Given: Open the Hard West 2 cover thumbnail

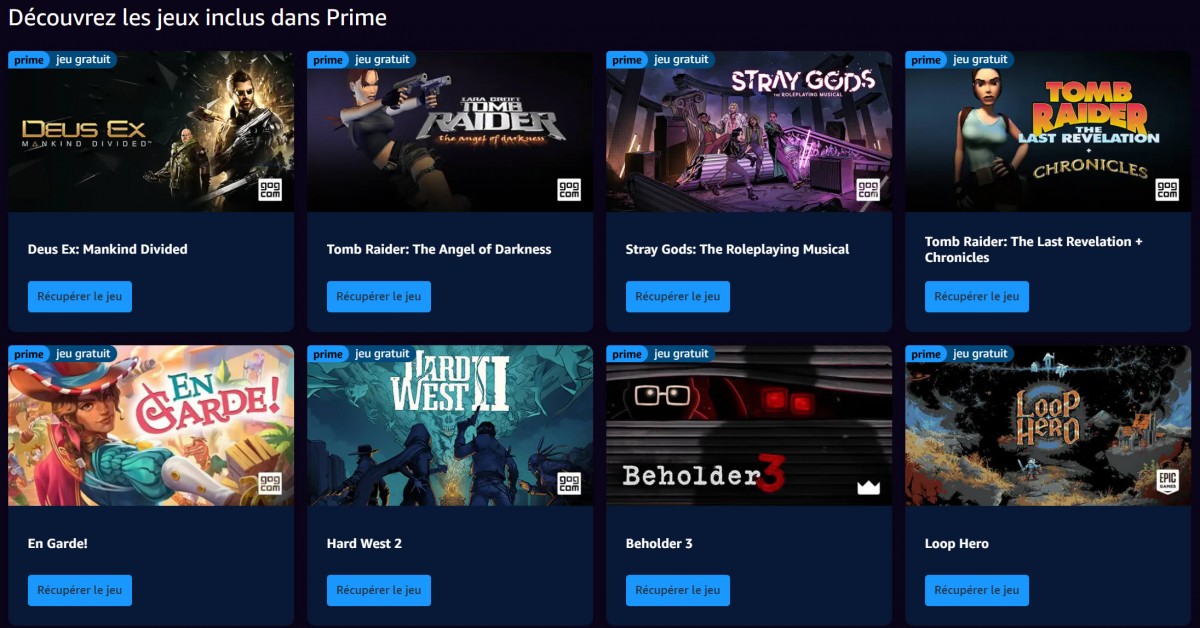Looking at the screenshot, I should (x=450, y=426).
